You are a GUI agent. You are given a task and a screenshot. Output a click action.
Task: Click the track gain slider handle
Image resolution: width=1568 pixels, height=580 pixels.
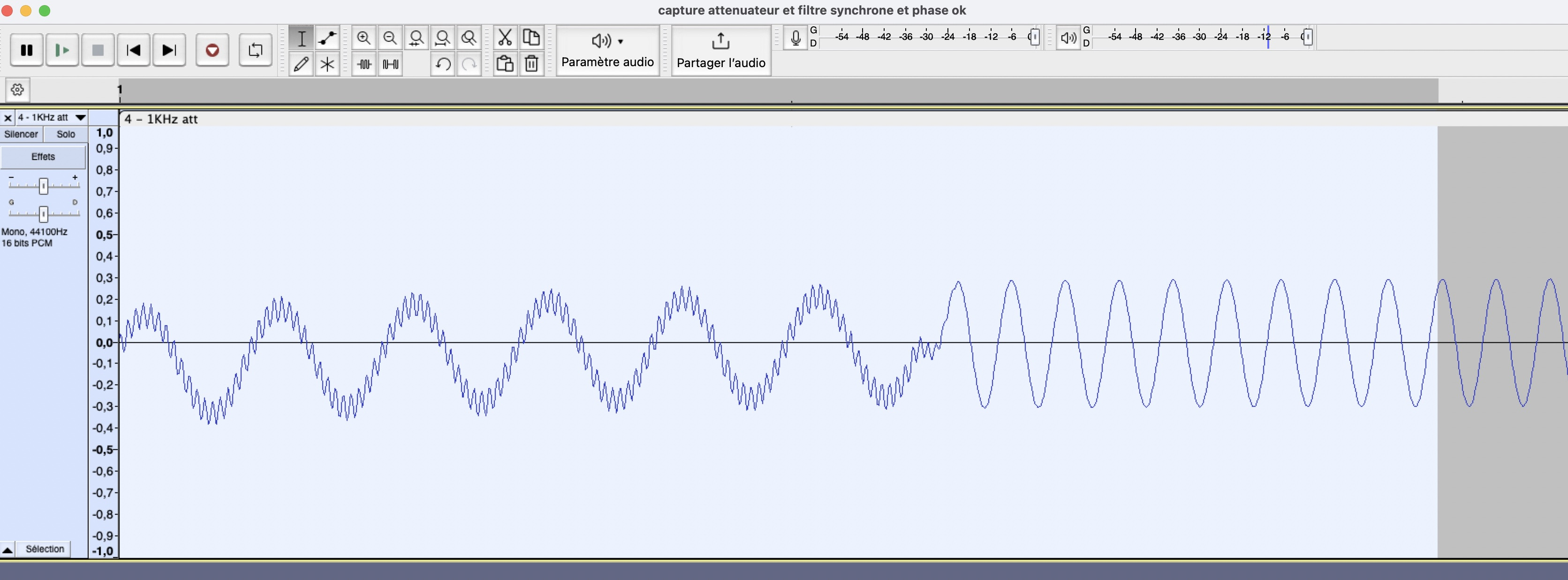tap(43, 186)
